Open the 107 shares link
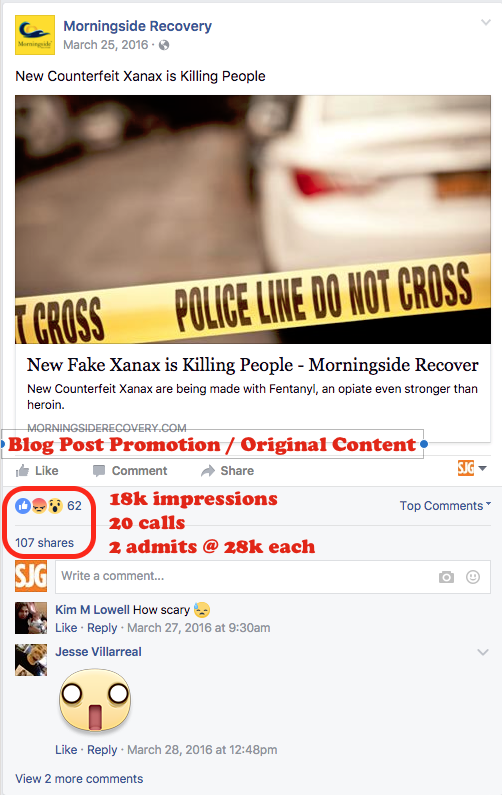The height and width of the screenshot is (795, 502). [x=44, y=543]
